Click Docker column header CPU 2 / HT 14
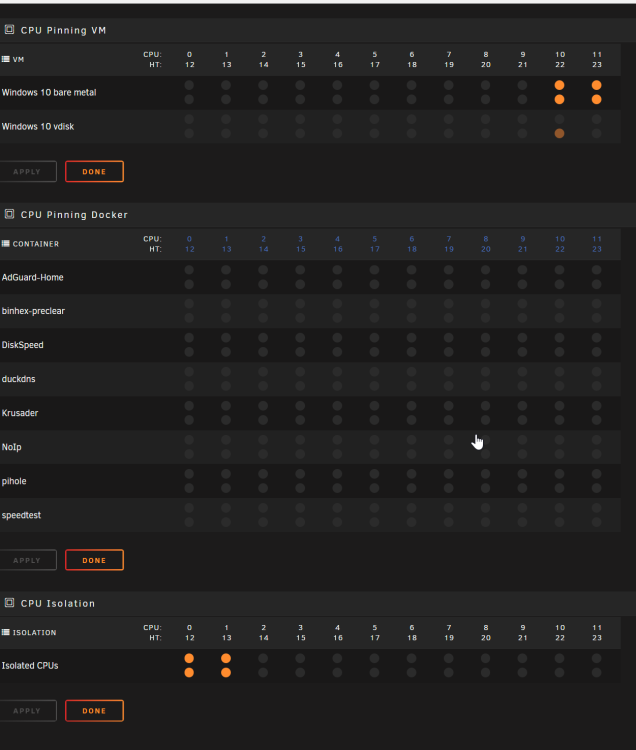 263,244
